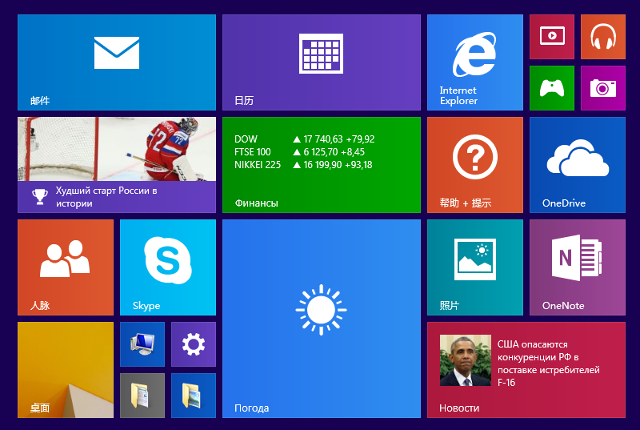
Task: Click the Skype label text
Action: [x=146, y=306]
